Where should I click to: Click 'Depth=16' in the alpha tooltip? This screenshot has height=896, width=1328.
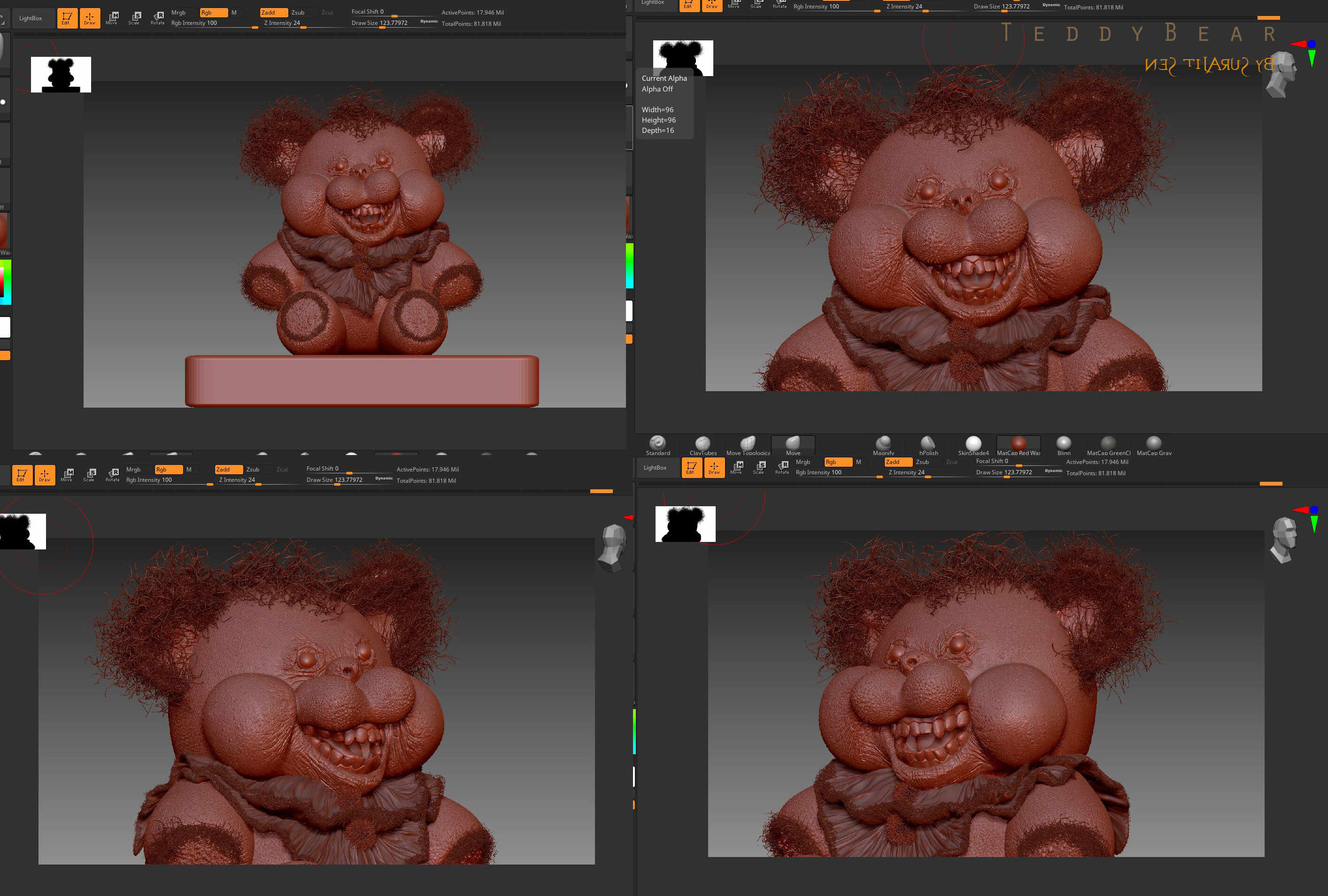658,130
